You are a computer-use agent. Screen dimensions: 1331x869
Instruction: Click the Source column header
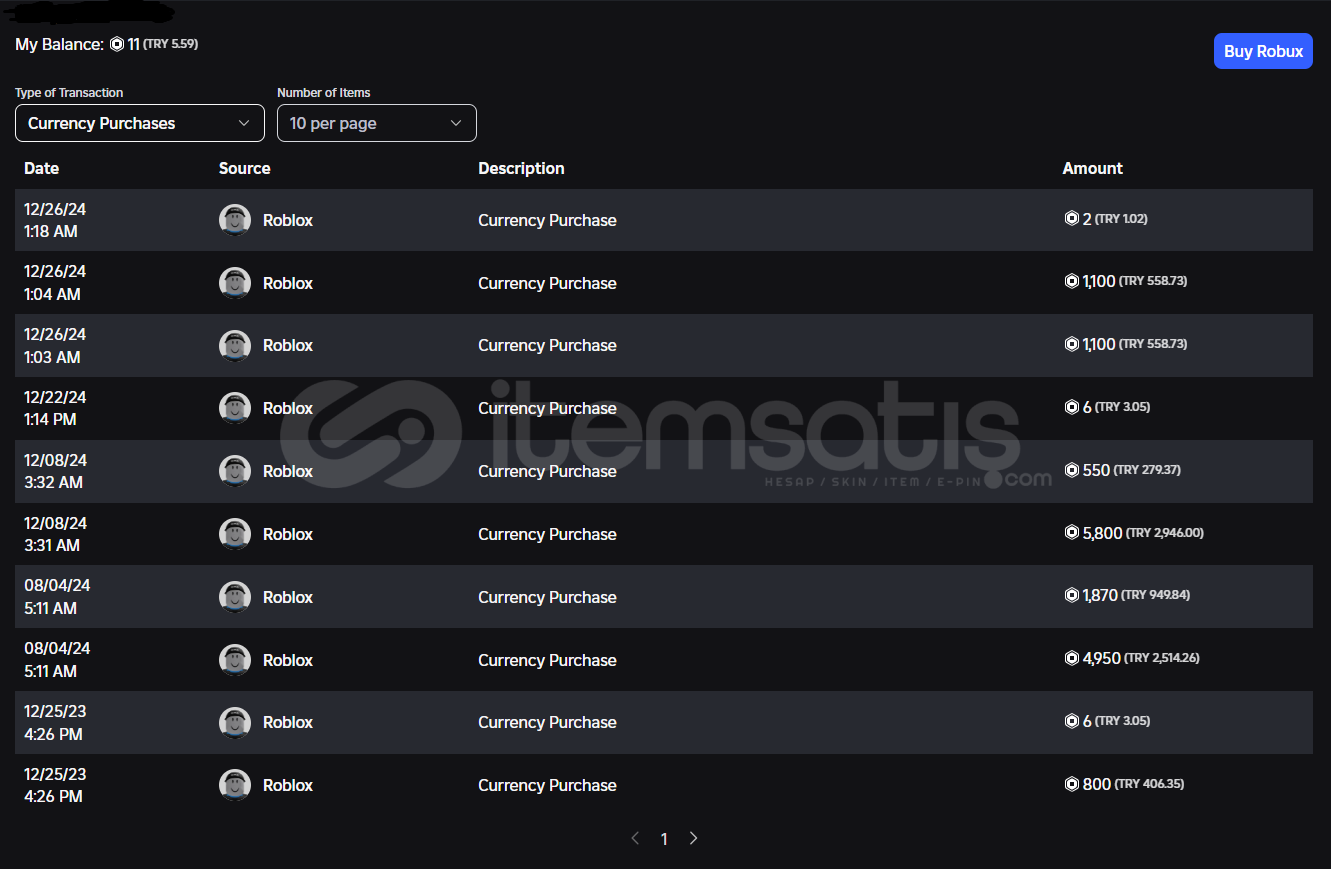click(x=245, y=168)
